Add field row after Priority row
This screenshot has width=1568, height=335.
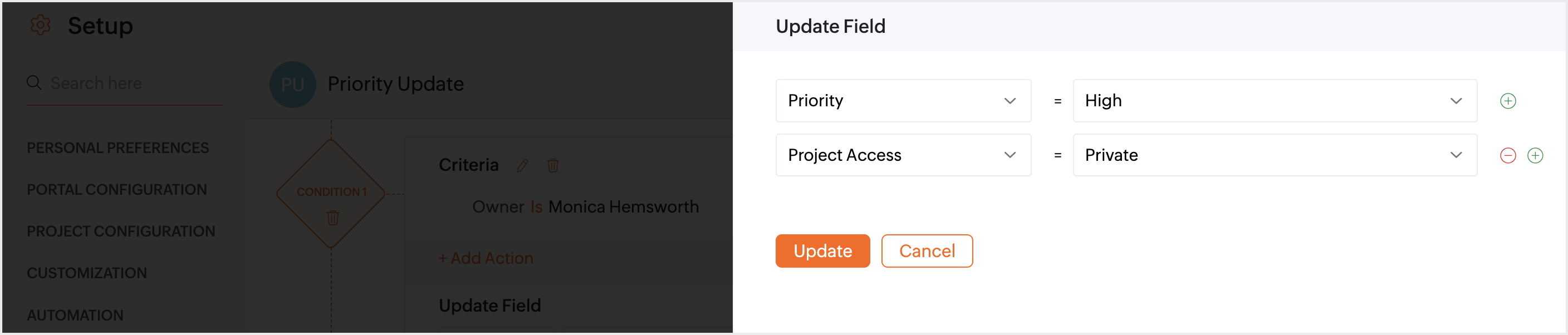tap(1508, 101)
